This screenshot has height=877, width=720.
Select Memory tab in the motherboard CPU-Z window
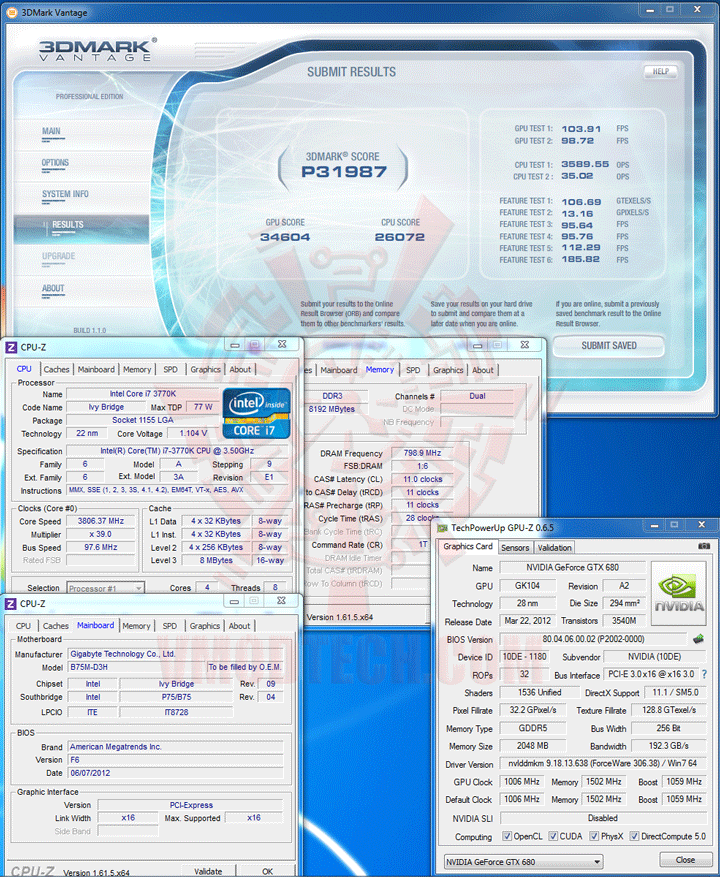click(x=137, y=626)
